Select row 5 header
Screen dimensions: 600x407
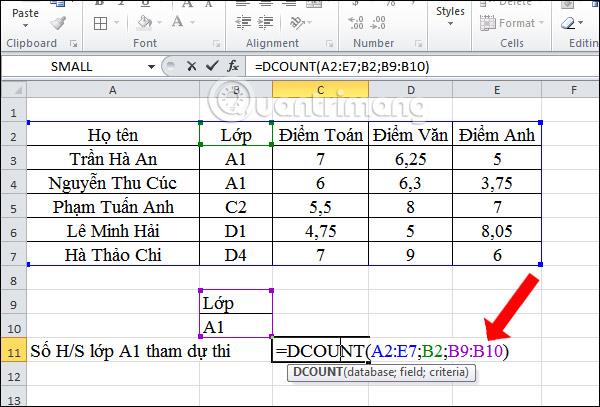(14, 208)
